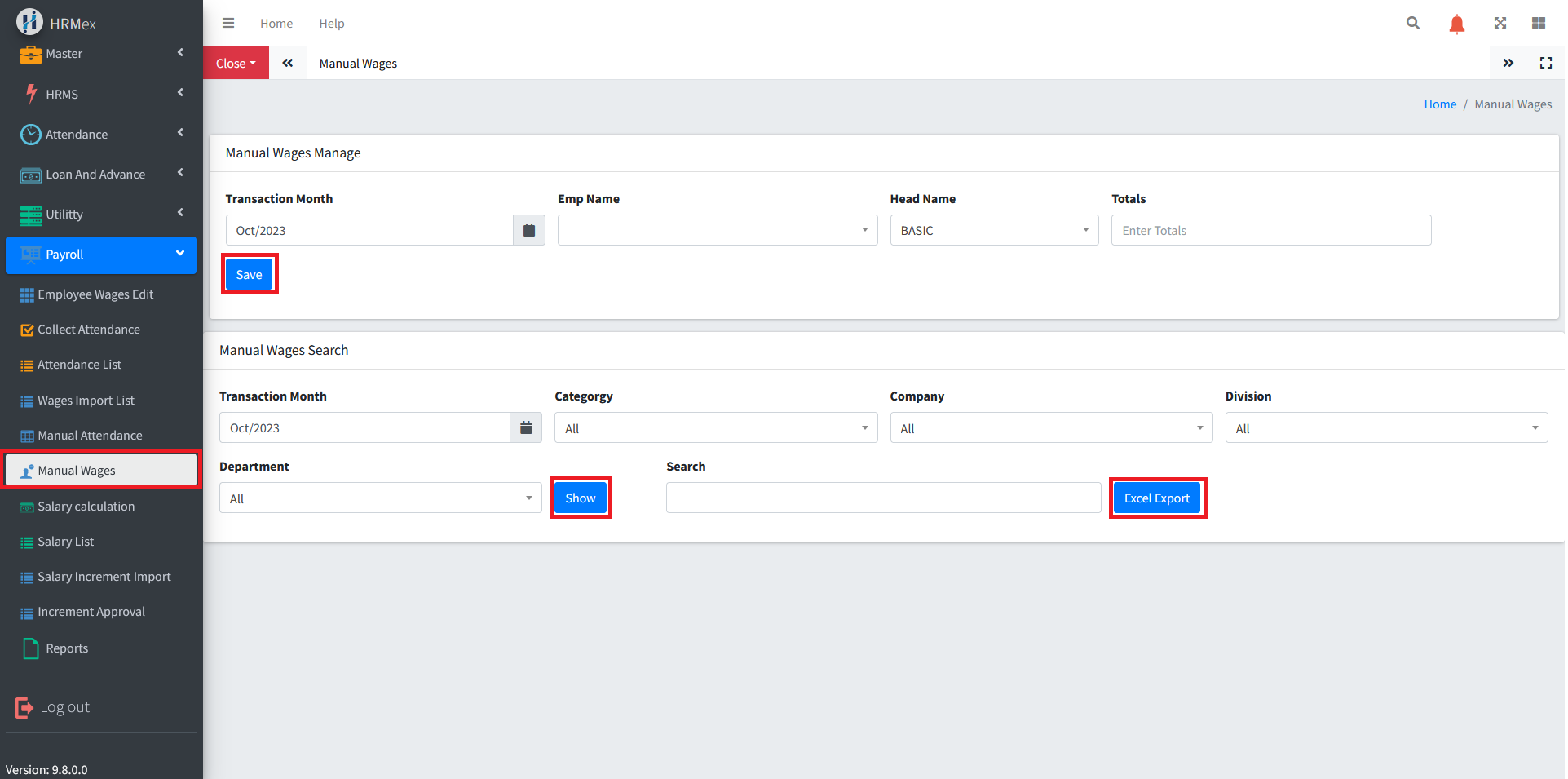The height and width of the screenshot is (779, 1568).
Task: Click the fullscreen toggle icon in tab bar
Action: tap(1545, 64)
